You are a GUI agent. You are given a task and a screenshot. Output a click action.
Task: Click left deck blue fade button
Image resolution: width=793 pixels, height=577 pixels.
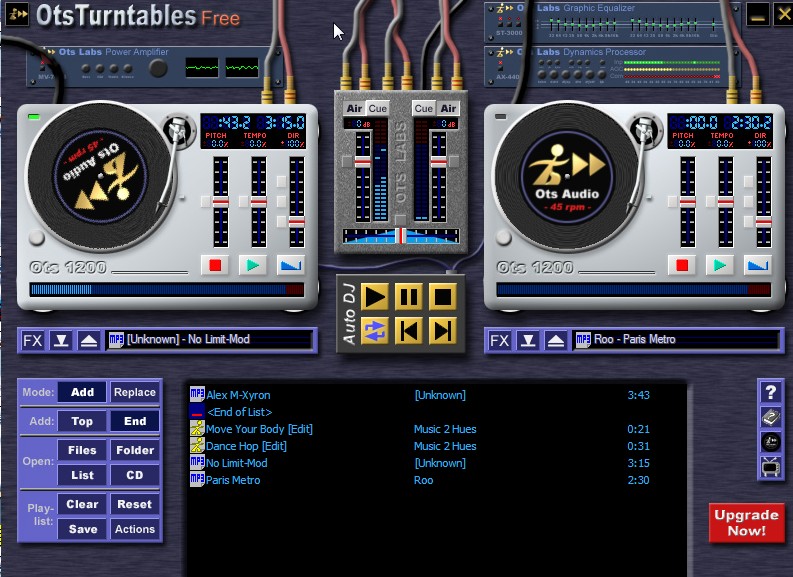(291, 265)
